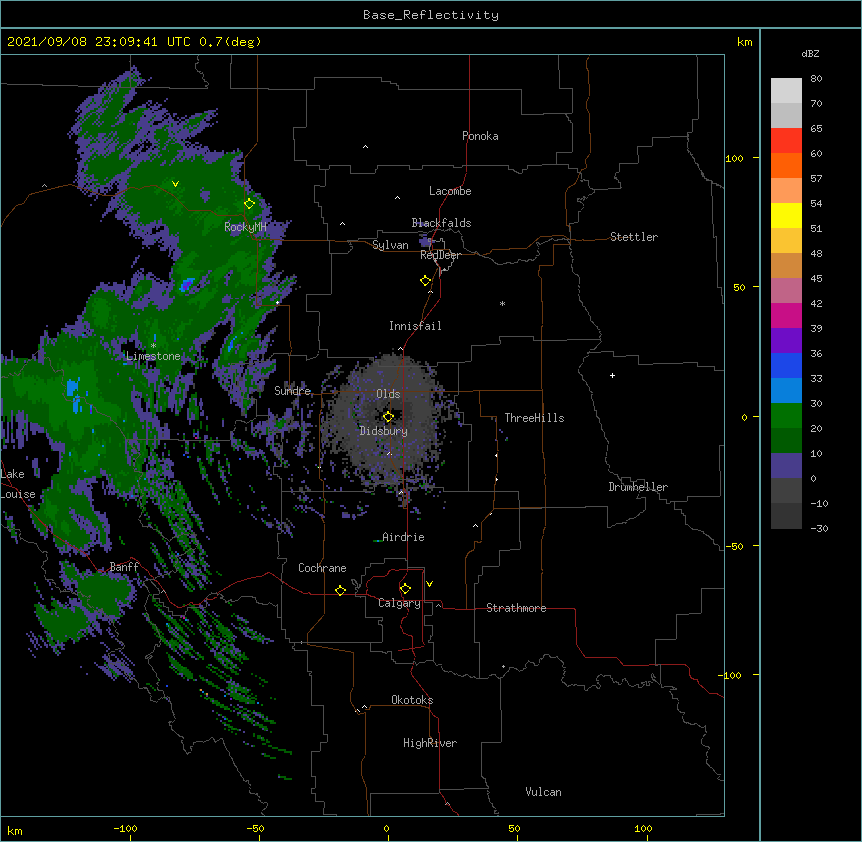Click the yellow 51-54 dBZ legend swatch
862x842 pixels.
tap(786, 215)
